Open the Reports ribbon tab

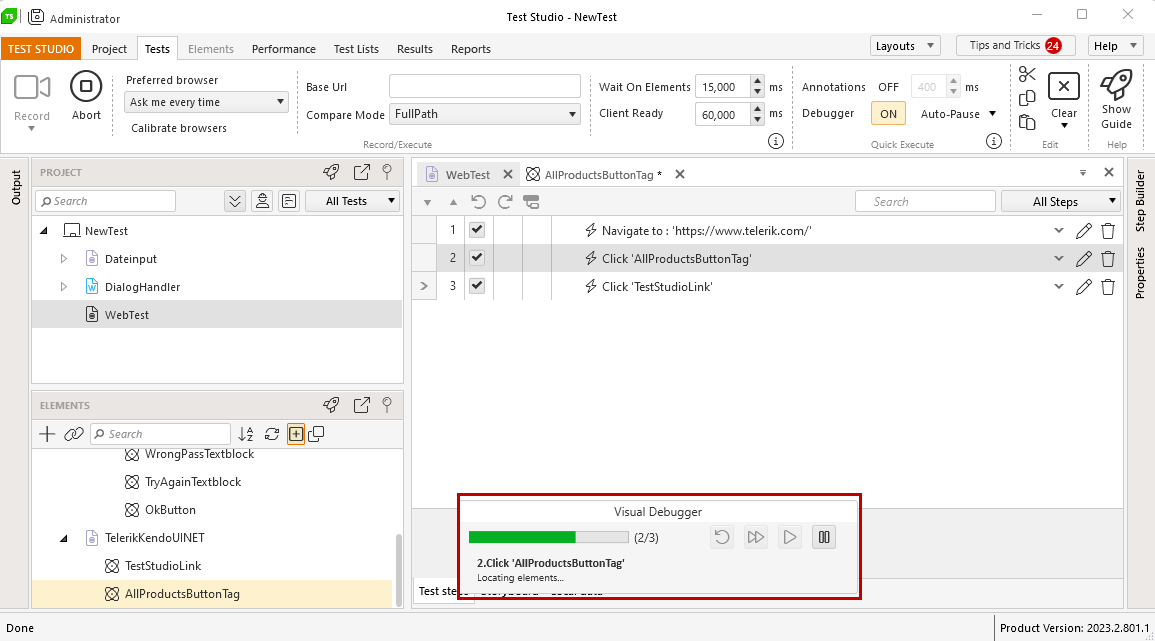(x=471, y=49)
